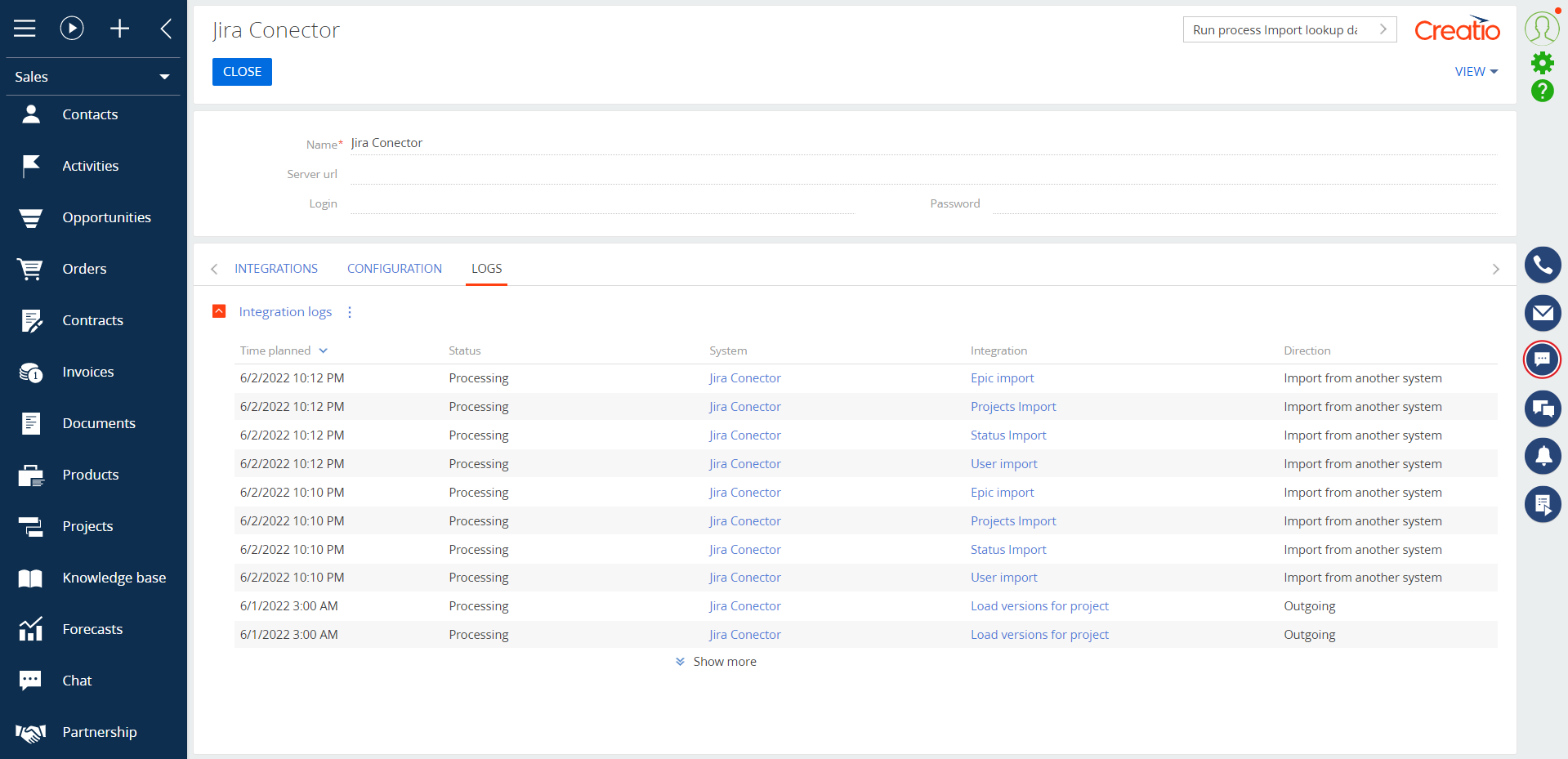Open Contracts section
Viewport: 1568px width, 759px height.
(x=93, y=320)
